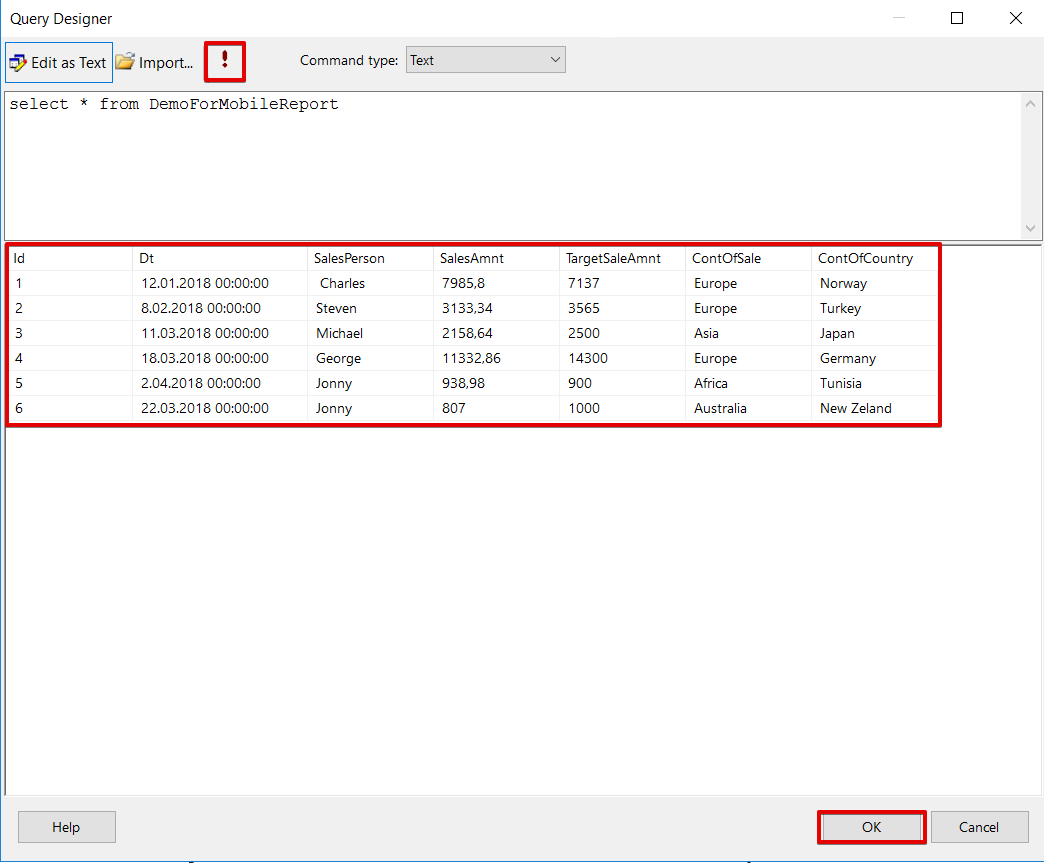
Task: Click the SalesPerson column header
Action: 349,258
